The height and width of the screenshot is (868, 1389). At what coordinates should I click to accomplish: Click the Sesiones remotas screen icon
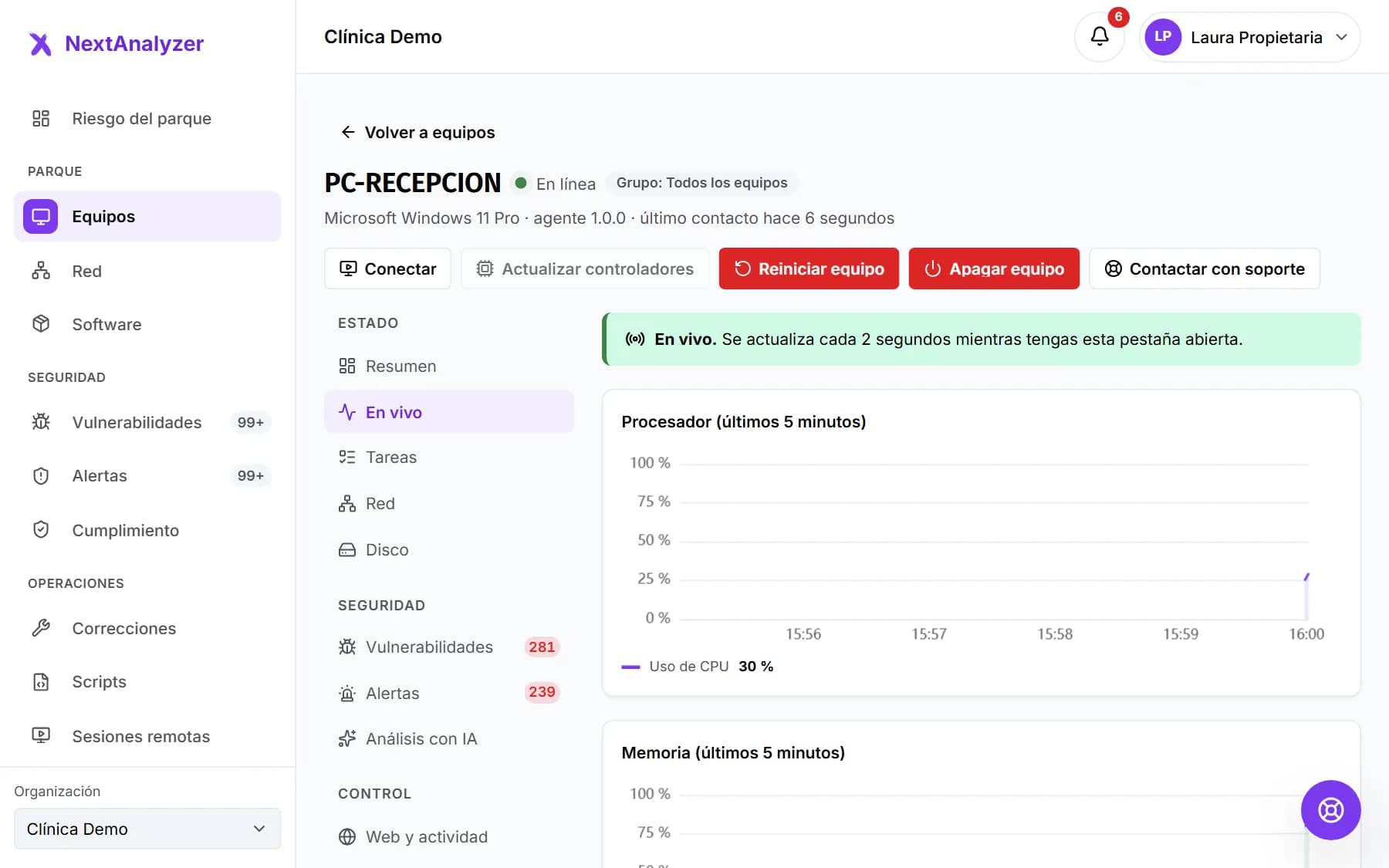click(41, 736)
